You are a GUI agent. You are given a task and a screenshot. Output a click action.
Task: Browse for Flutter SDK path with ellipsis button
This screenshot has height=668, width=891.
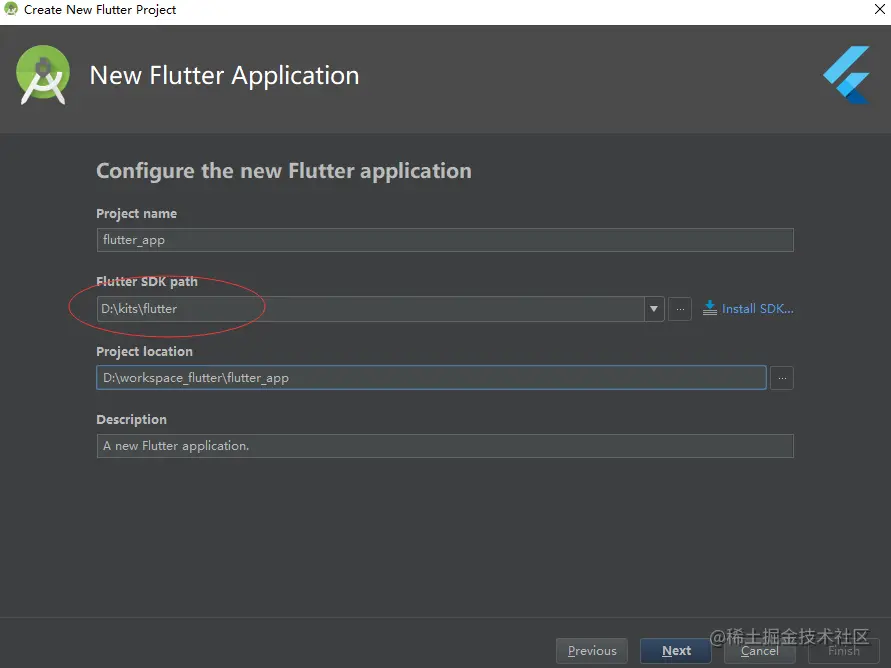coord(680,309)
